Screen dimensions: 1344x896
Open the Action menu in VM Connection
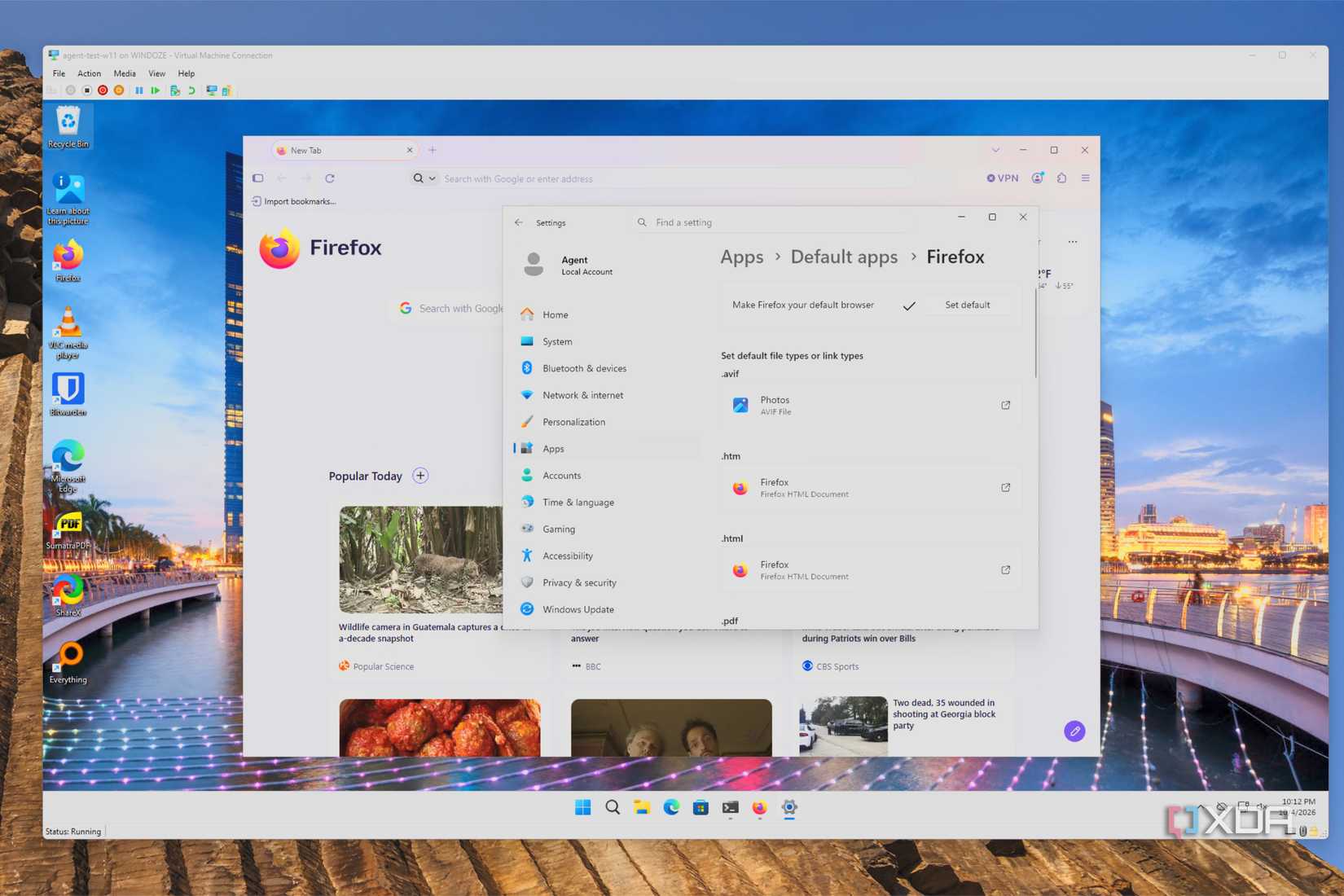89,73
